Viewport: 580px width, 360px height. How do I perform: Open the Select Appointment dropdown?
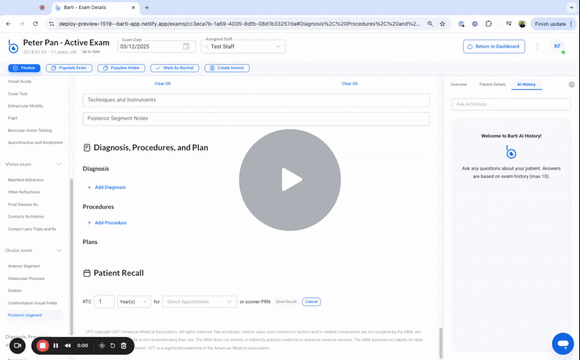pyautogui.click(x=199, y=302)
